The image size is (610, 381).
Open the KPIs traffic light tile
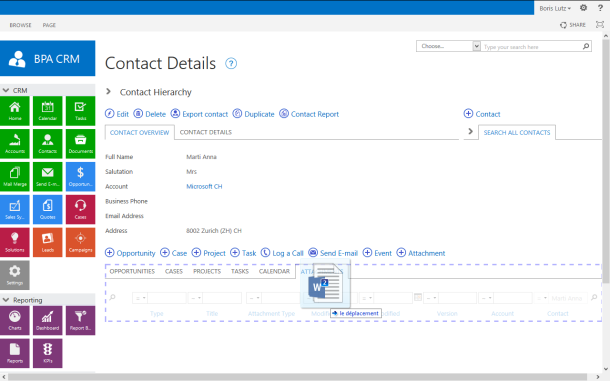point(47,353)
